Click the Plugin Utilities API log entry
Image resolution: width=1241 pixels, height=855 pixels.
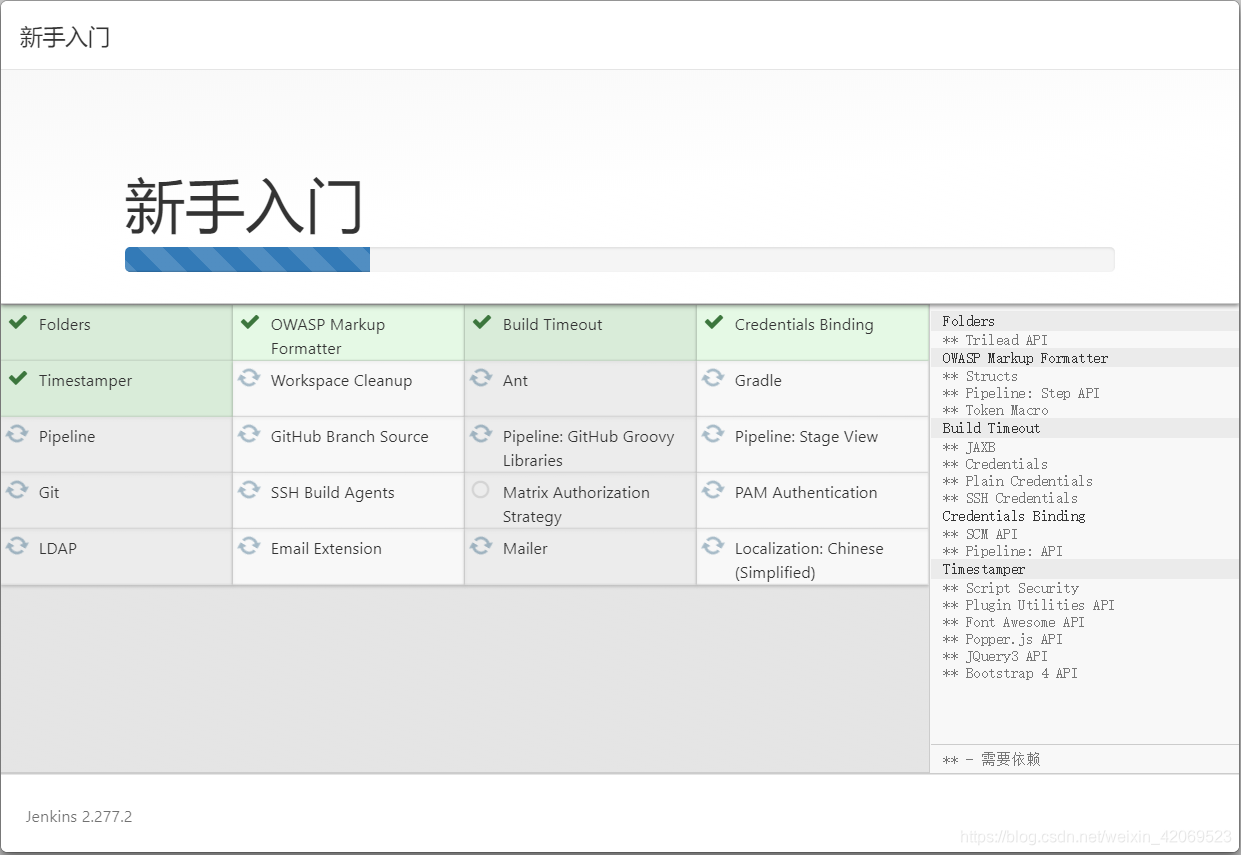point(1028,605)
